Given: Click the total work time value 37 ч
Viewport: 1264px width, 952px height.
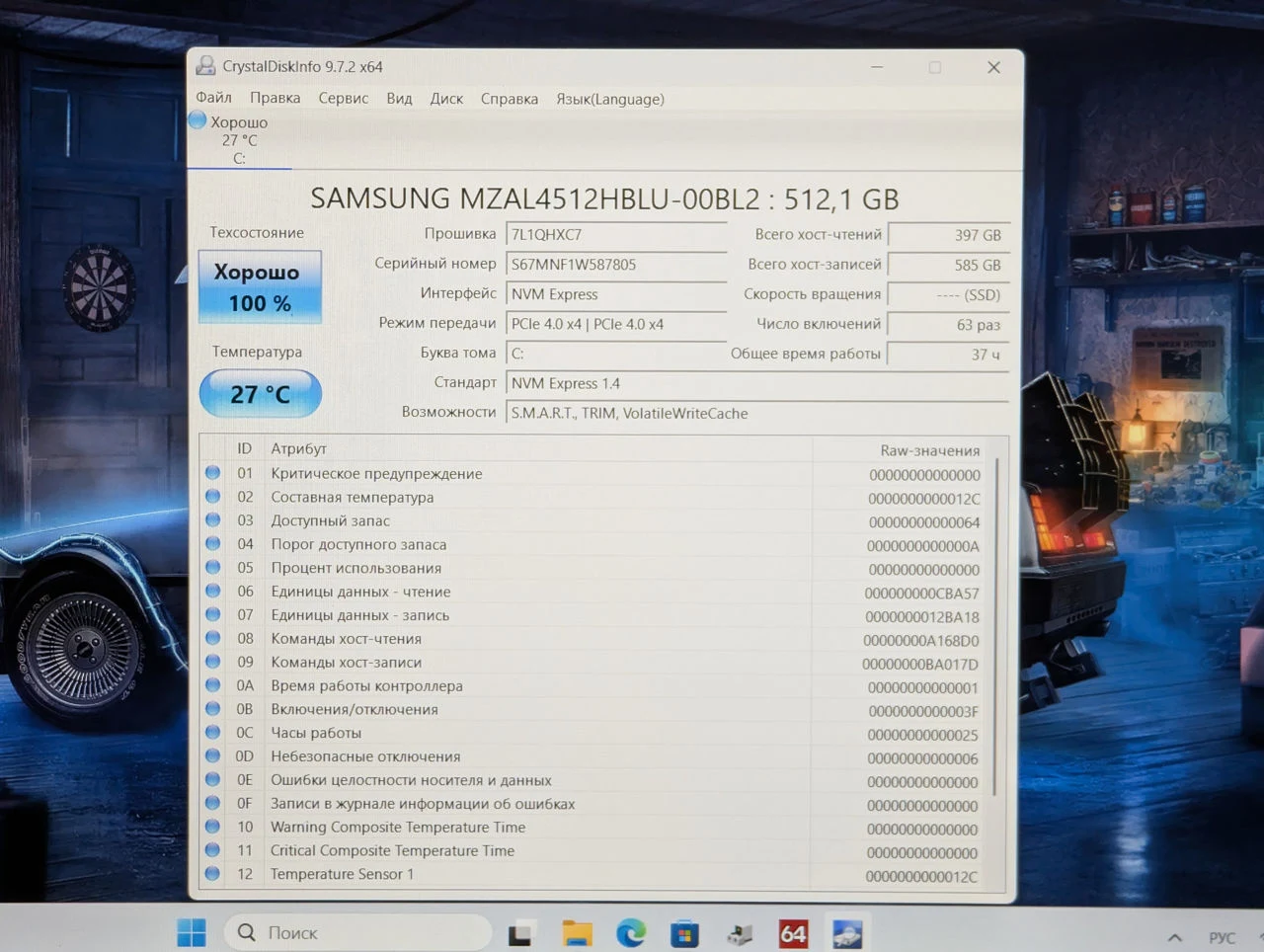Looking at the screenshot, I should tap(948, 354).
